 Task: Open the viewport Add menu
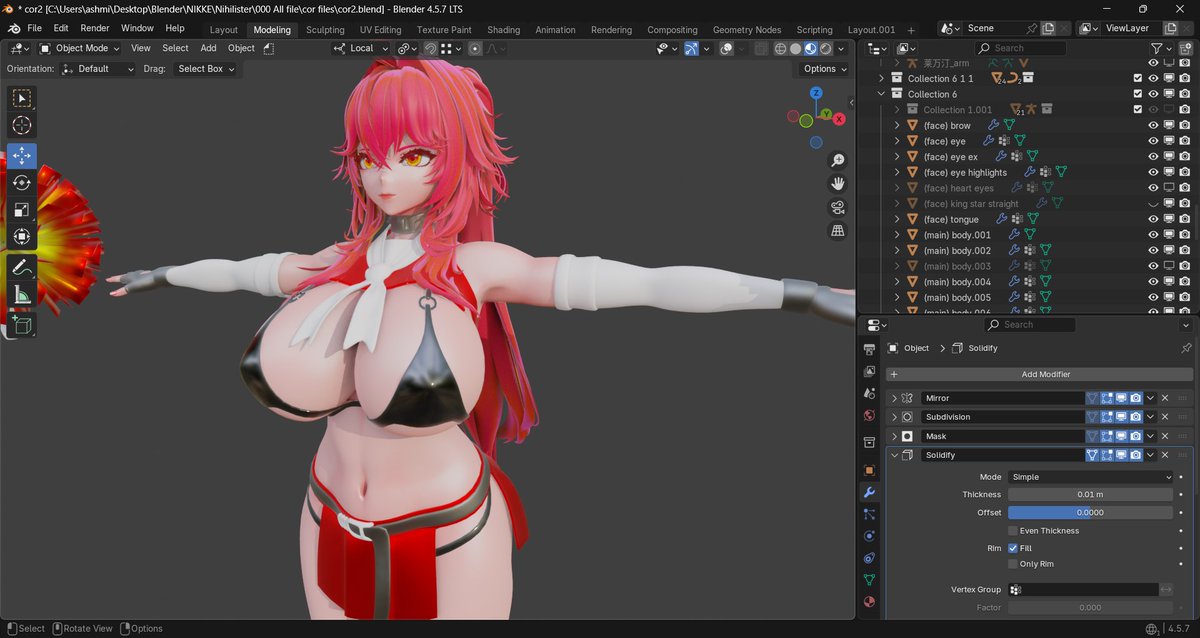coord(208,48)
